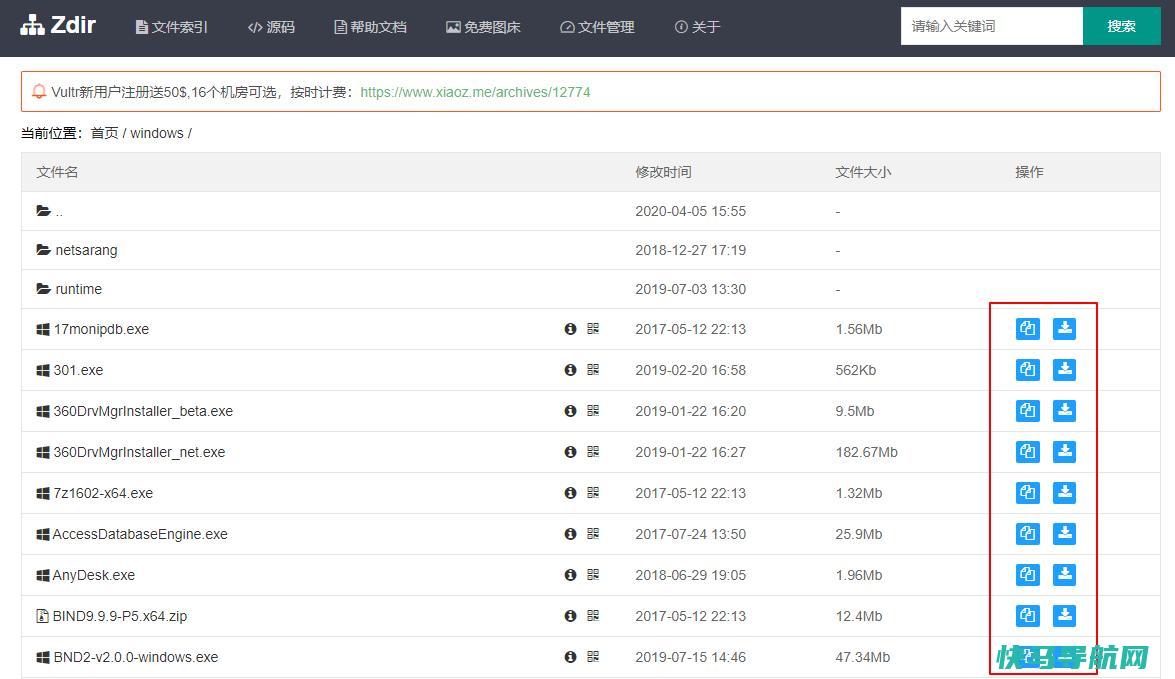Show QR code for AccessDatabaseEngine.exe
Viewport: 1175px width, 679px height.
(x=593, y=534)
